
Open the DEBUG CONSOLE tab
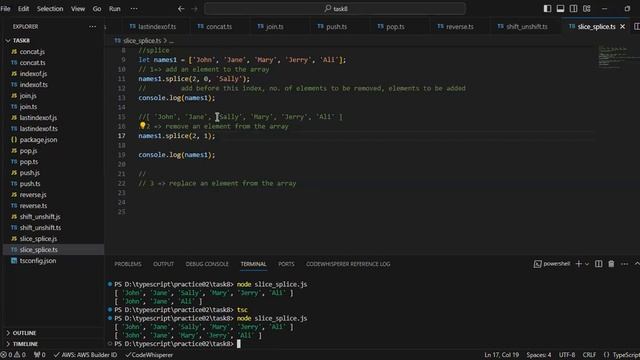[207, 264]
